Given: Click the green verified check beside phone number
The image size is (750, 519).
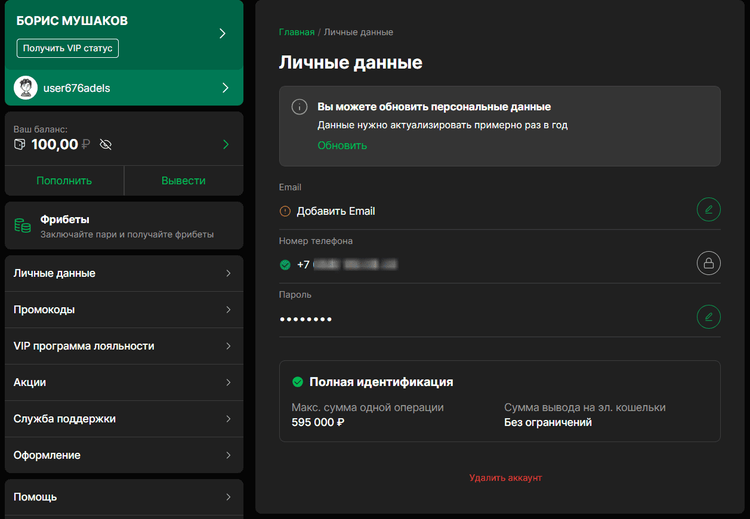Looking at the screenshot, I should tap(285, 265).
